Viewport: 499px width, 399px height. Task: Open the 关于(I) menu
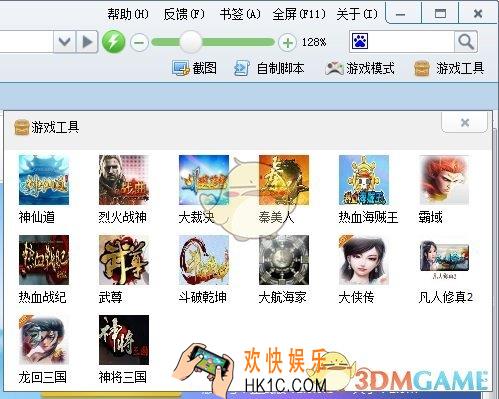tap(357, 14)
